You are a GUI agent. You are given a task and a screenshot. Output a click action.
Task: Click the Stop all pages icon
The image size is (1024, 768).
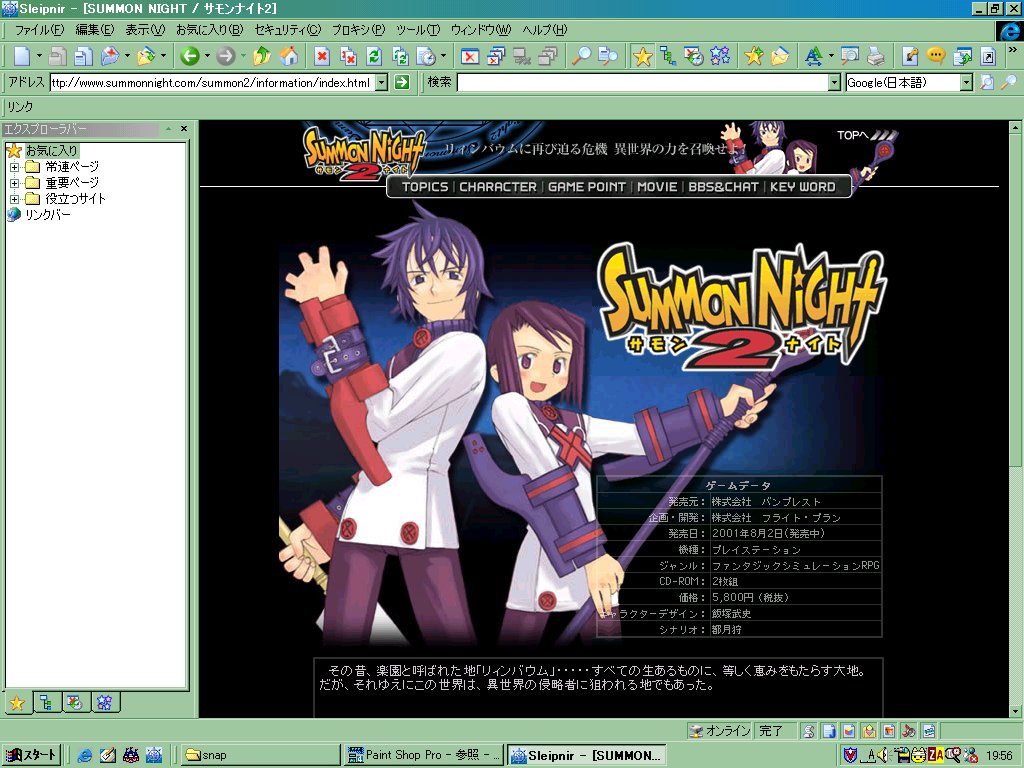pos(348,56)
